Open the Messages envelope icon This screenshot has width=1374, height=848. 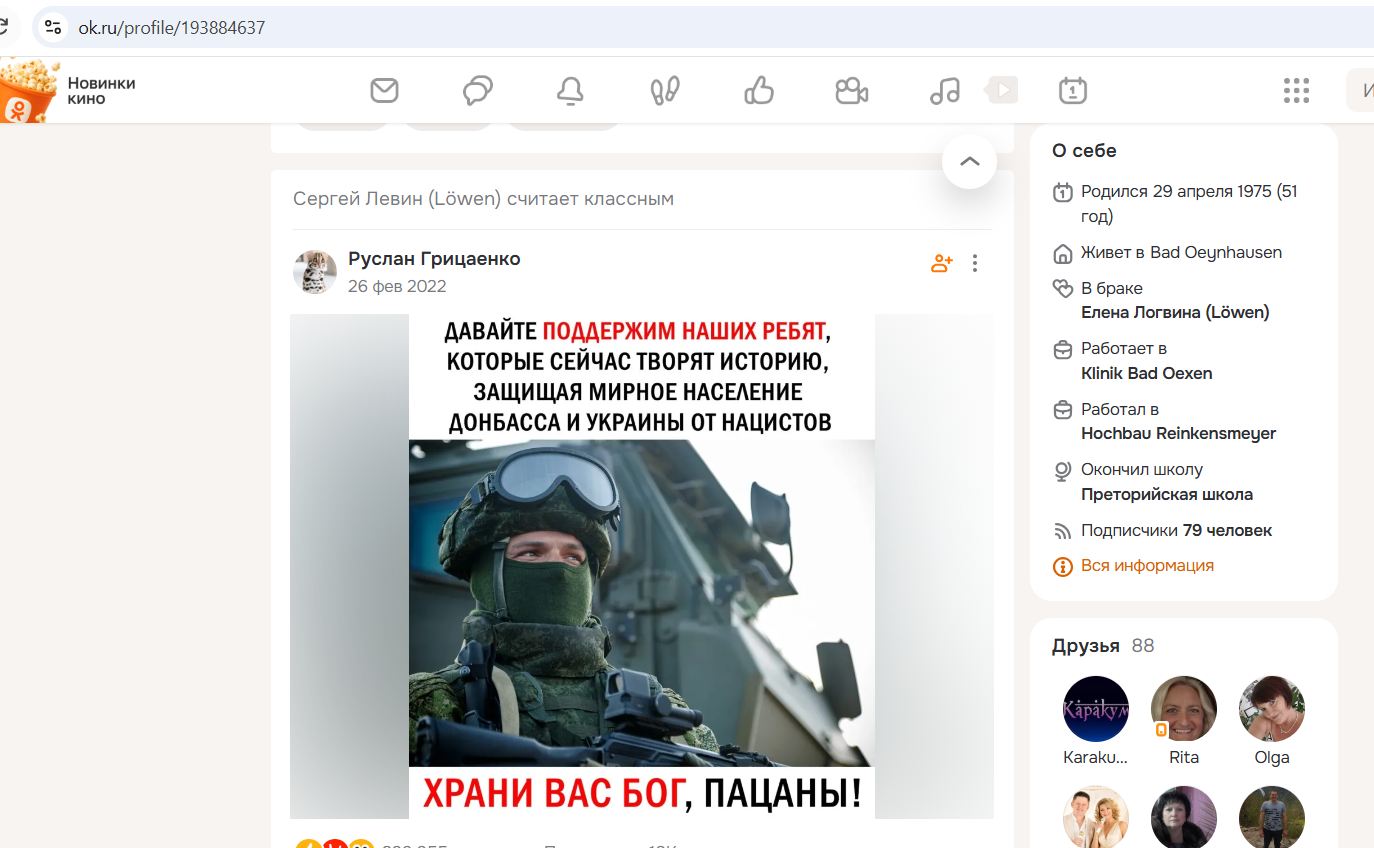384,91
